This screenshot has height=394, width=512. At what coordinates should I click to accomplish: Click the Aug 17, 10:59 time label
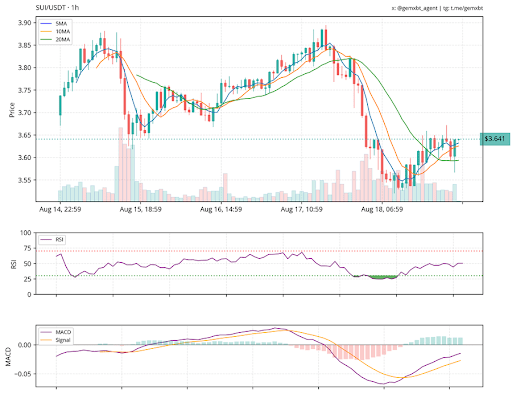tap(302, 210)
